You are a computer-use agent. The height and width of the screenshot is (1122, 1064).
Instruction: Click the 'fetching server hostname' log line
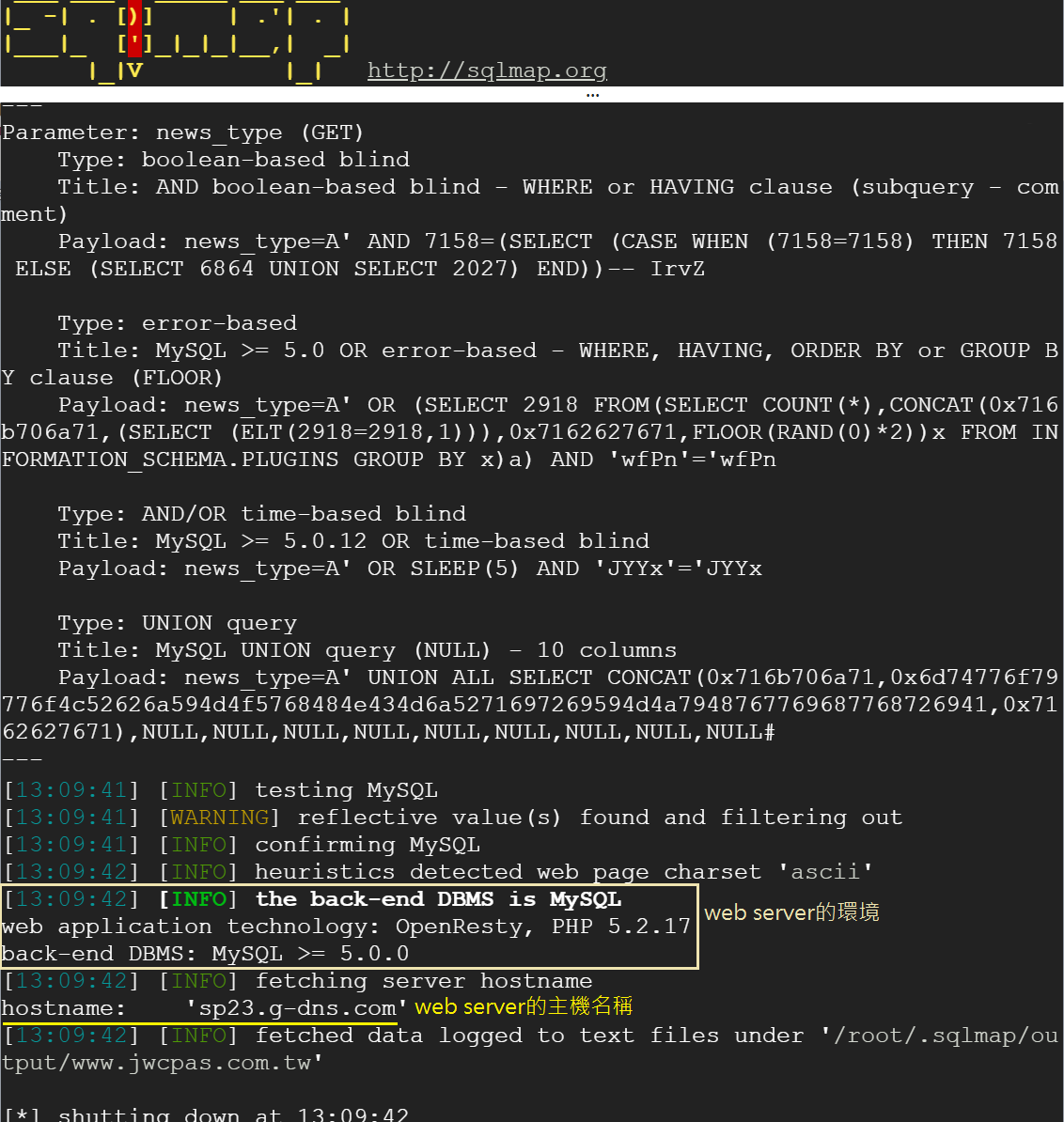click(299, 981)
